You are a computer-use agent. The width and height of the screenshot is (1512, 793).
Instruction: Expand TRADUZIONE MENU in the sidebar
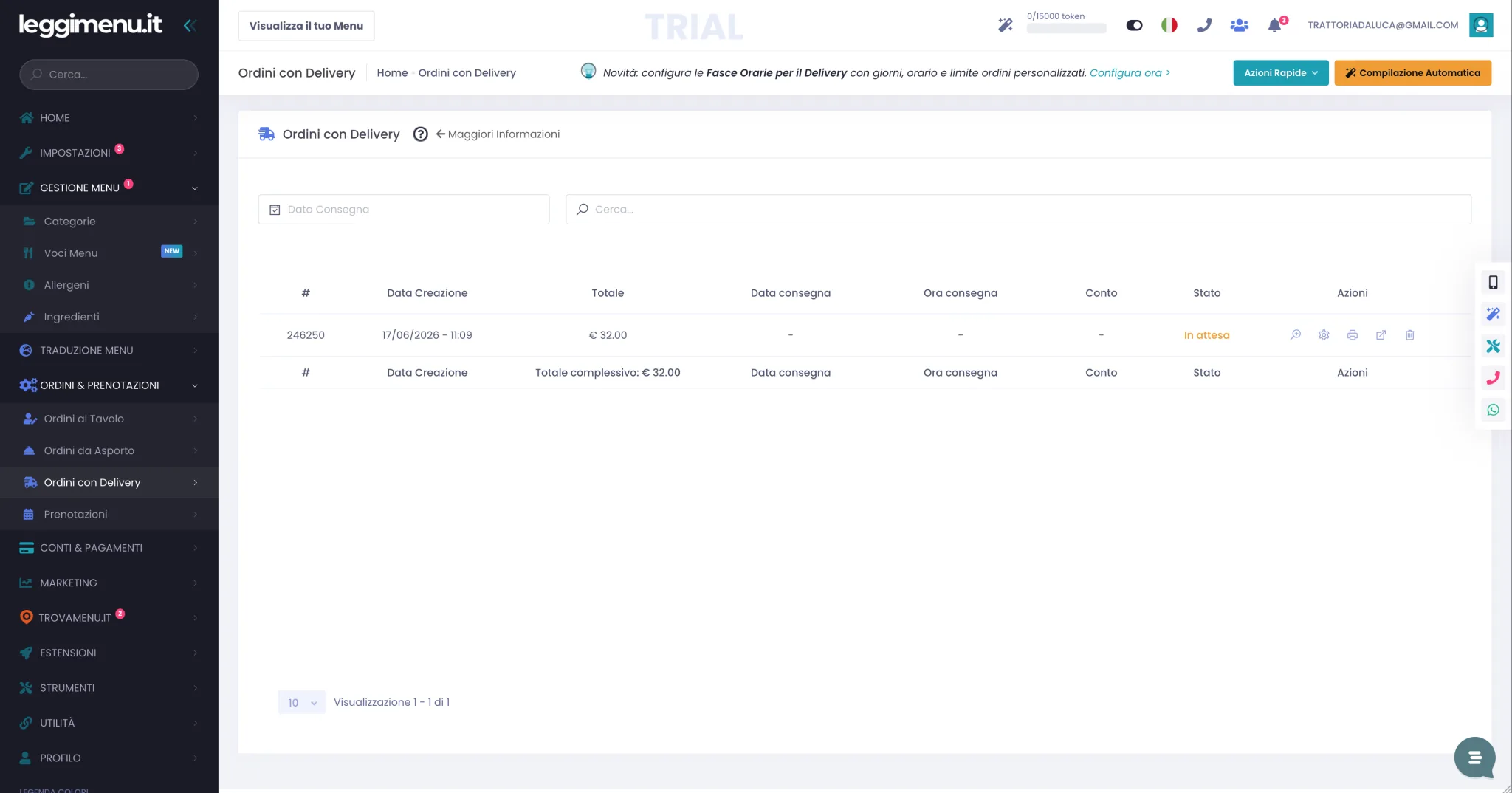click(109, 351)
